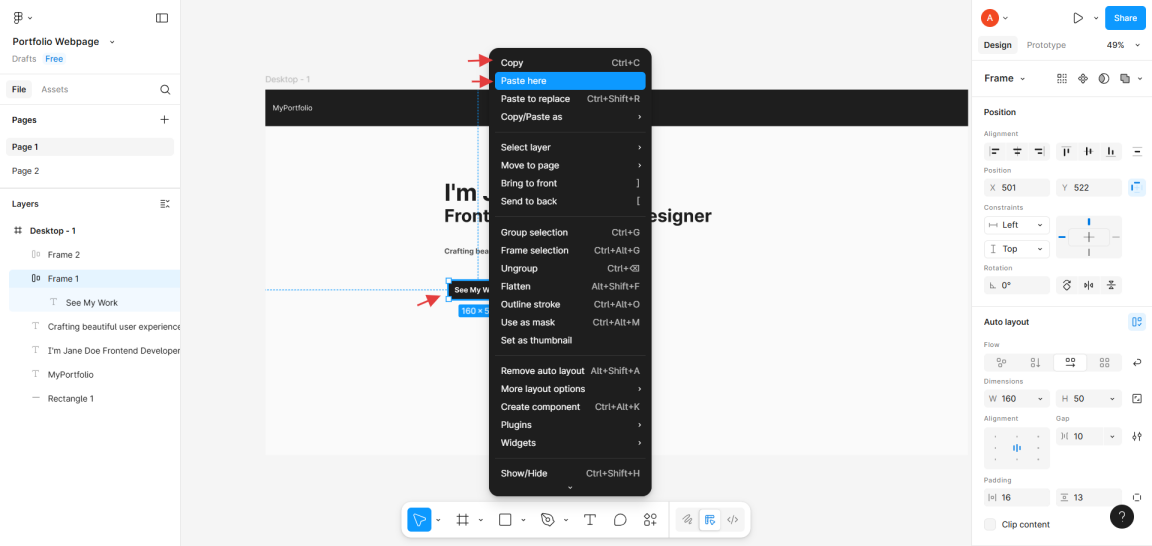Add a new page with plus icon
Image resolution: width=1152 pixels, height=546 pixels.
(165, 120)
